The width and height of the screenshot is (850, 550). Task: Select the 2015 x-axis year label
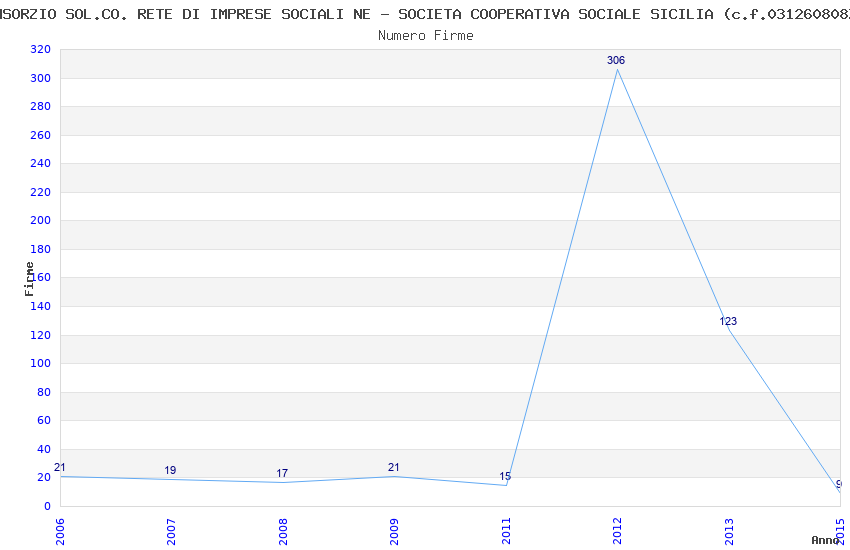pyautogui.click(x=841, y=532)
